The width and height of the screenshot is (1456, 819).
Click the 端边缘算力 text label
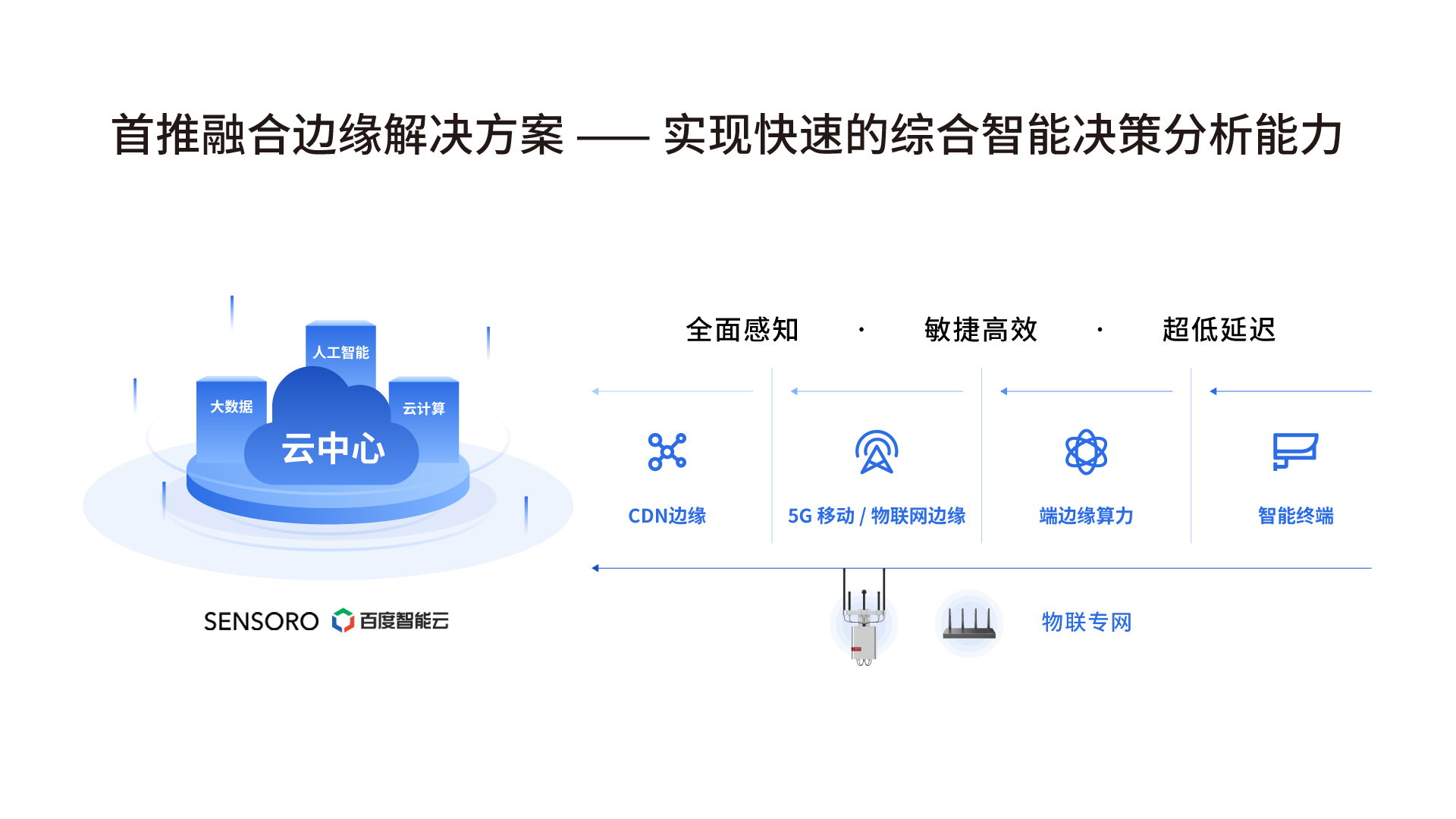(1086, 516)
